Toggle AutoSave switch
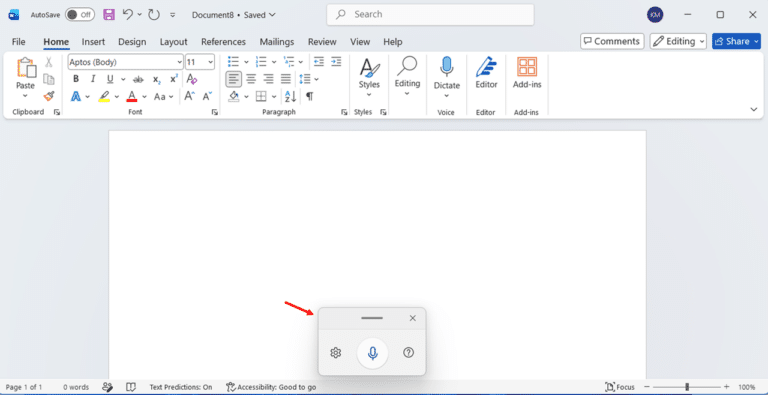Viewport: 768px width, 395px height. pos(80,15)
